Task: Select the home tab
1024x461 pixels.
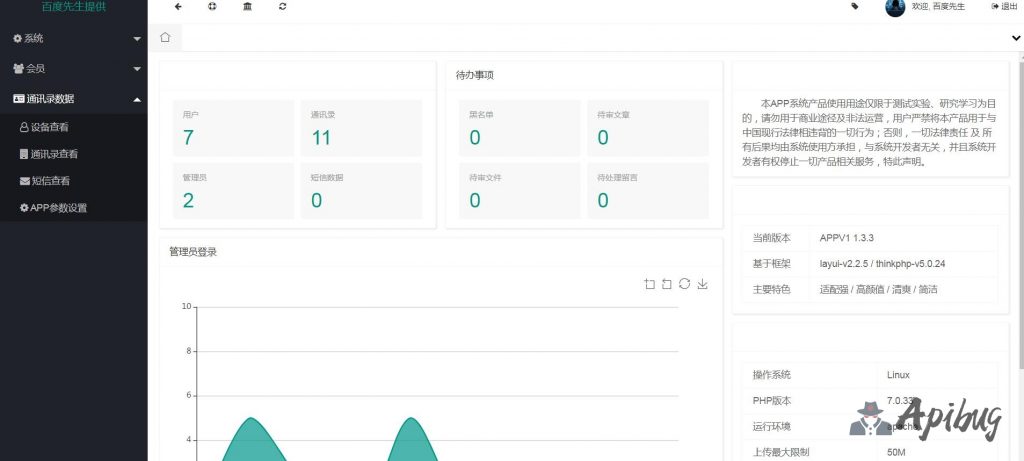Action: (x=165, y=38)
